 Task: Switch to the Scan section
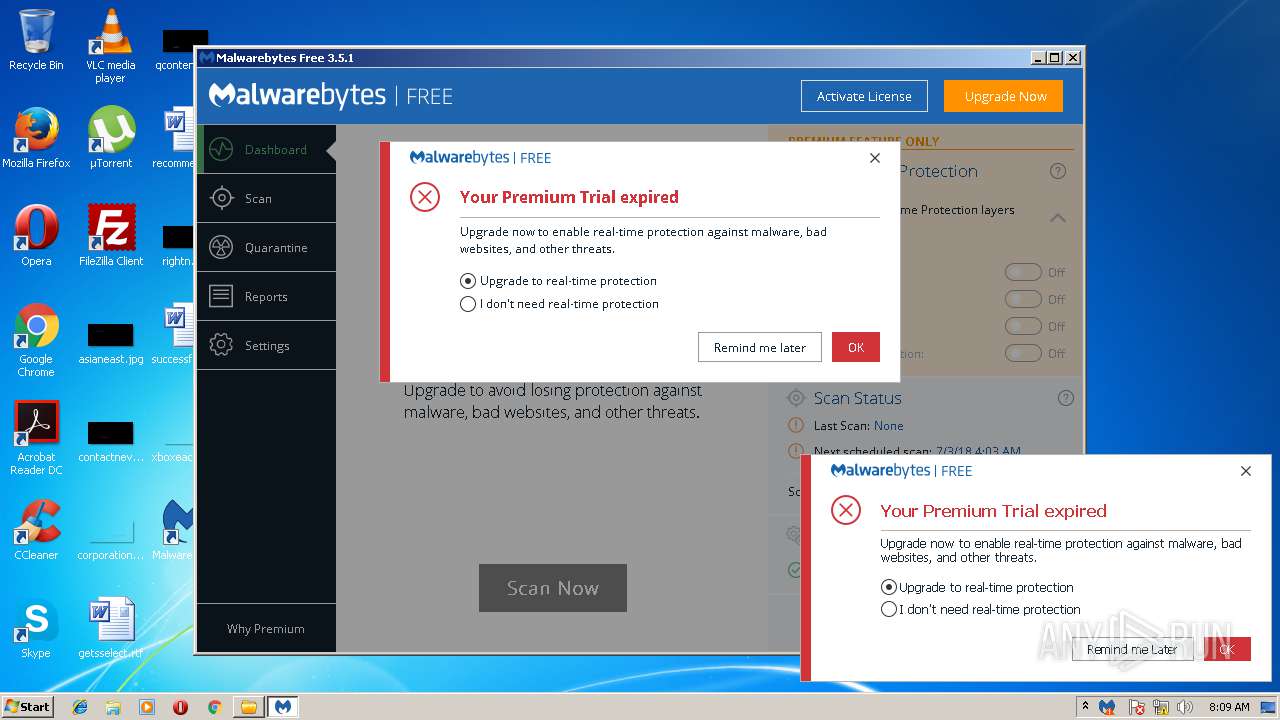(x=266, y=199)
